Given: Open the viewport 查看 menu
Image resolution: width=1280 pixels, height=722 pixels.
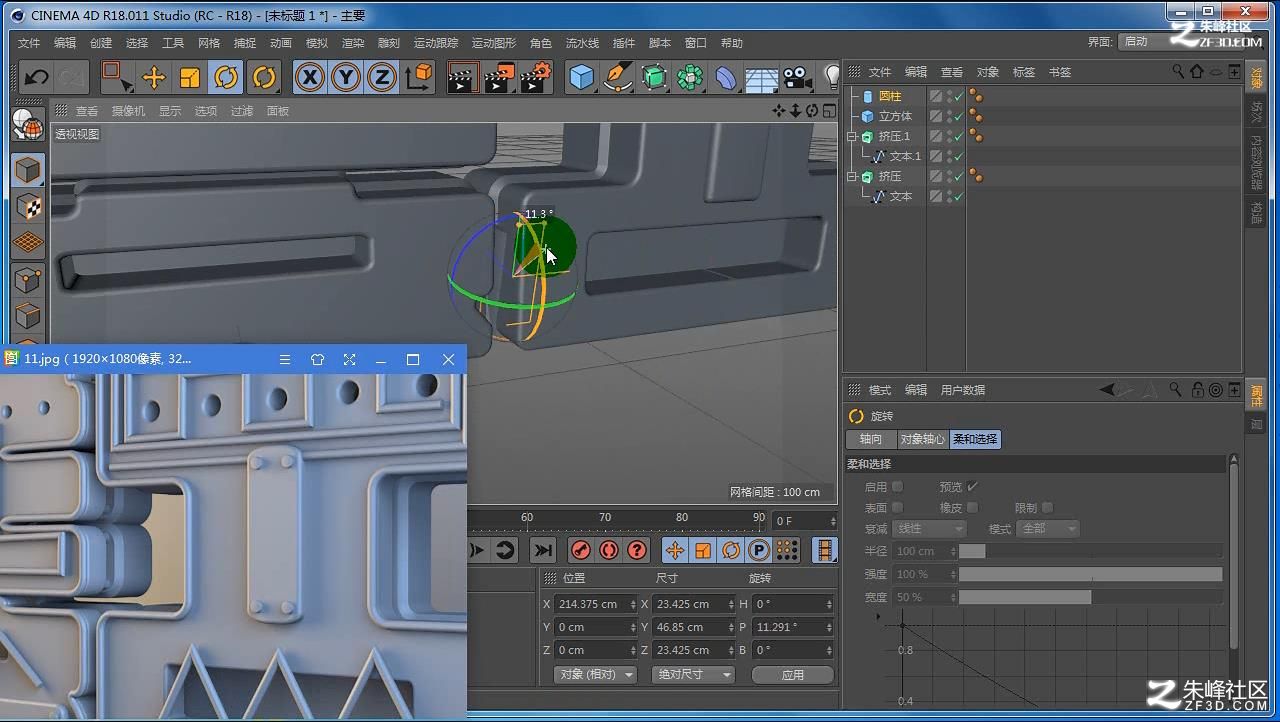Looking at the screenshot, I should coord(87,111).
